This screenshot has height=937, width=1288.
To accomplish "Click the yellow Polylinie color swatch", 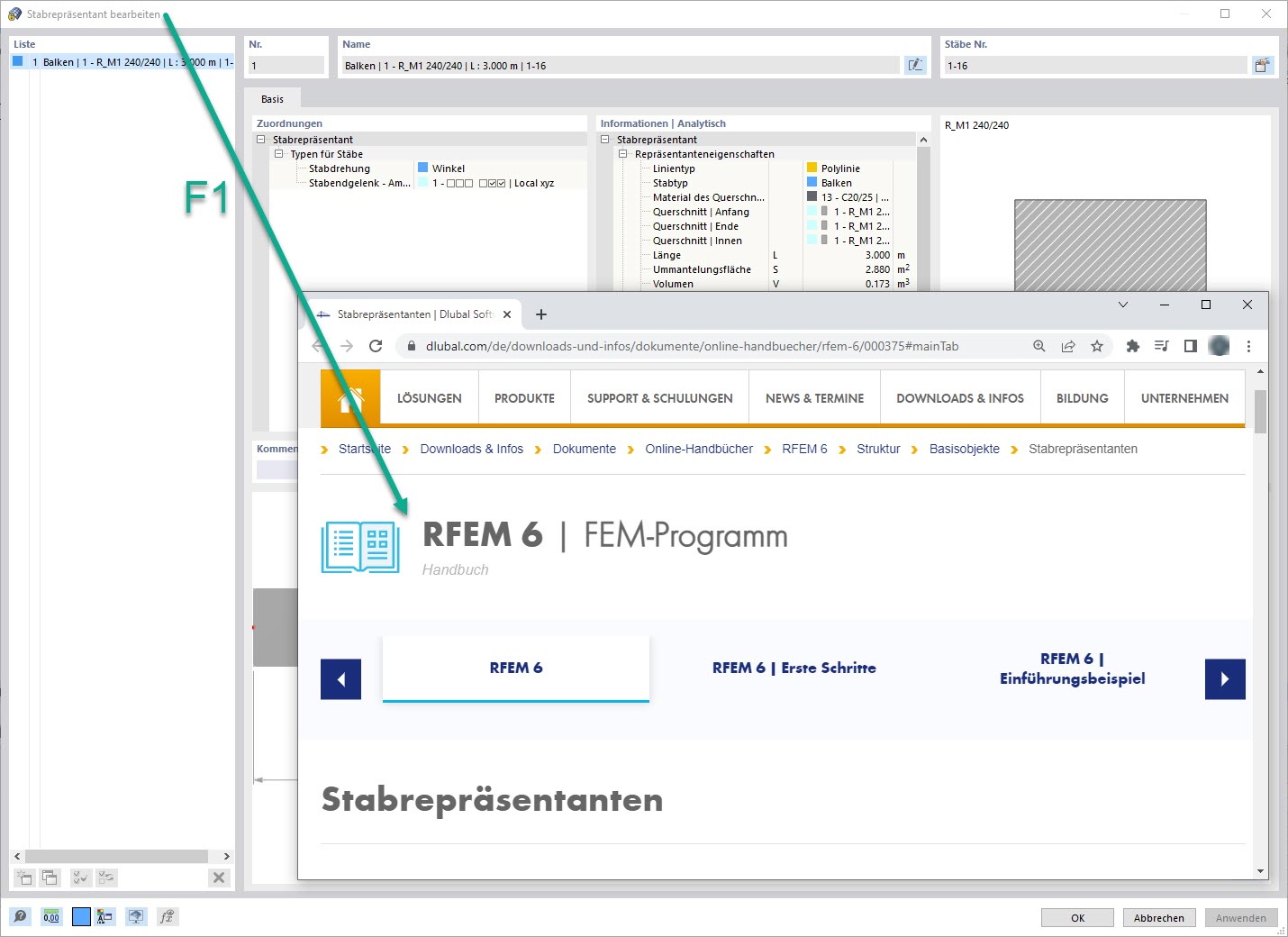I will 812,168.
